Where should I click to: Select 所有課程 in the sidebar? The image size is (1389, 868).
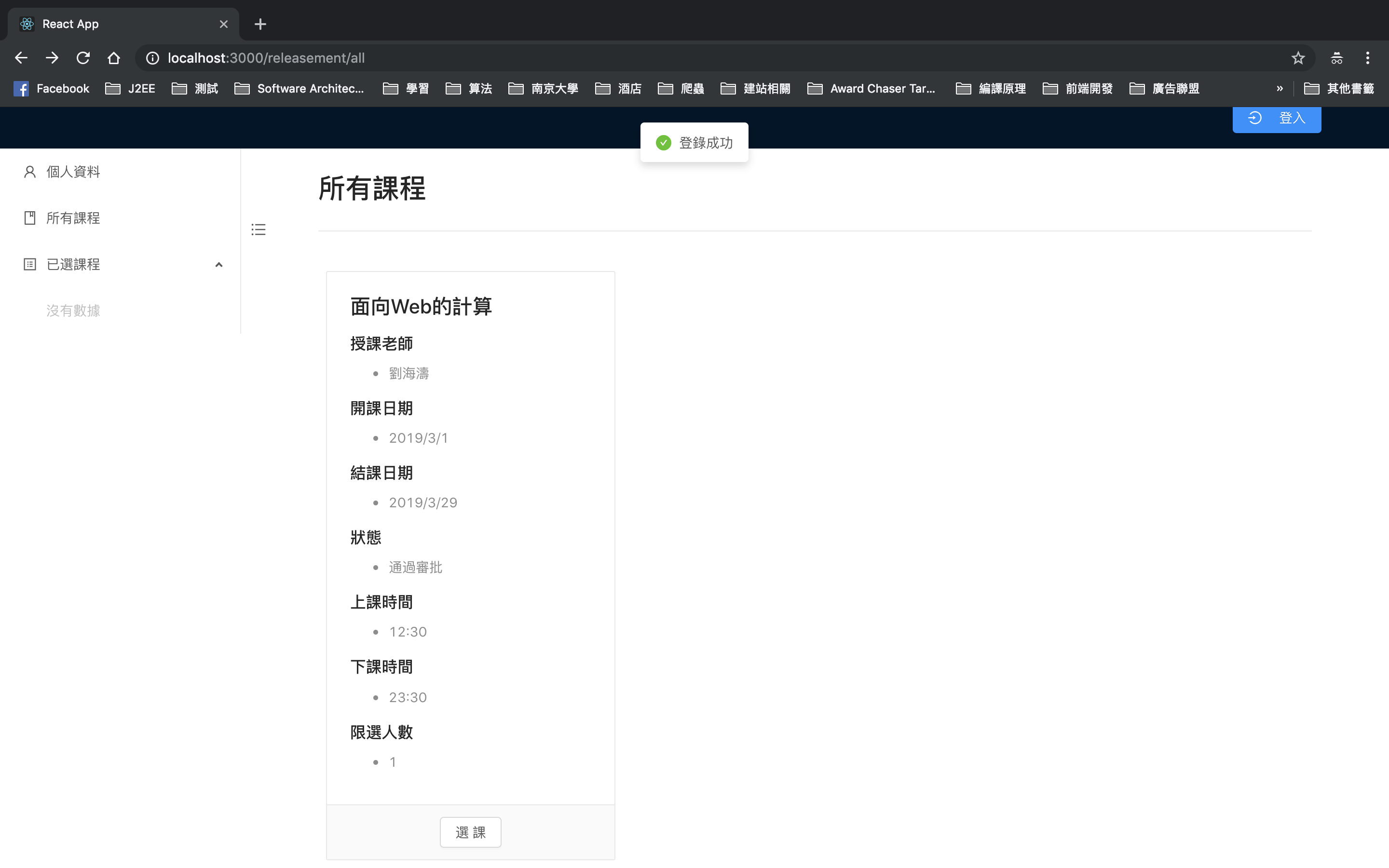click(73, 218)
